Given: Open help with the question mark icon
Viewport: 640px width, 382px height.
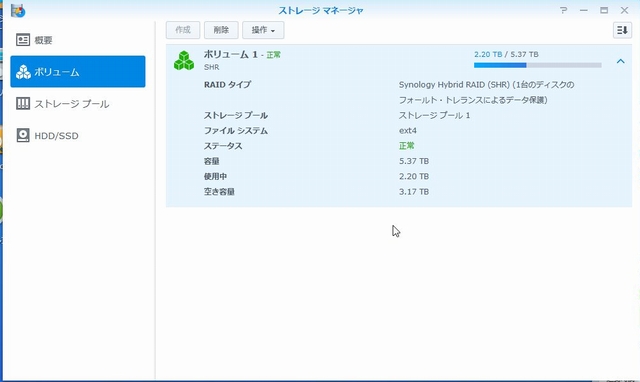Looking at the screenshot, I should [x=563, y=10].
